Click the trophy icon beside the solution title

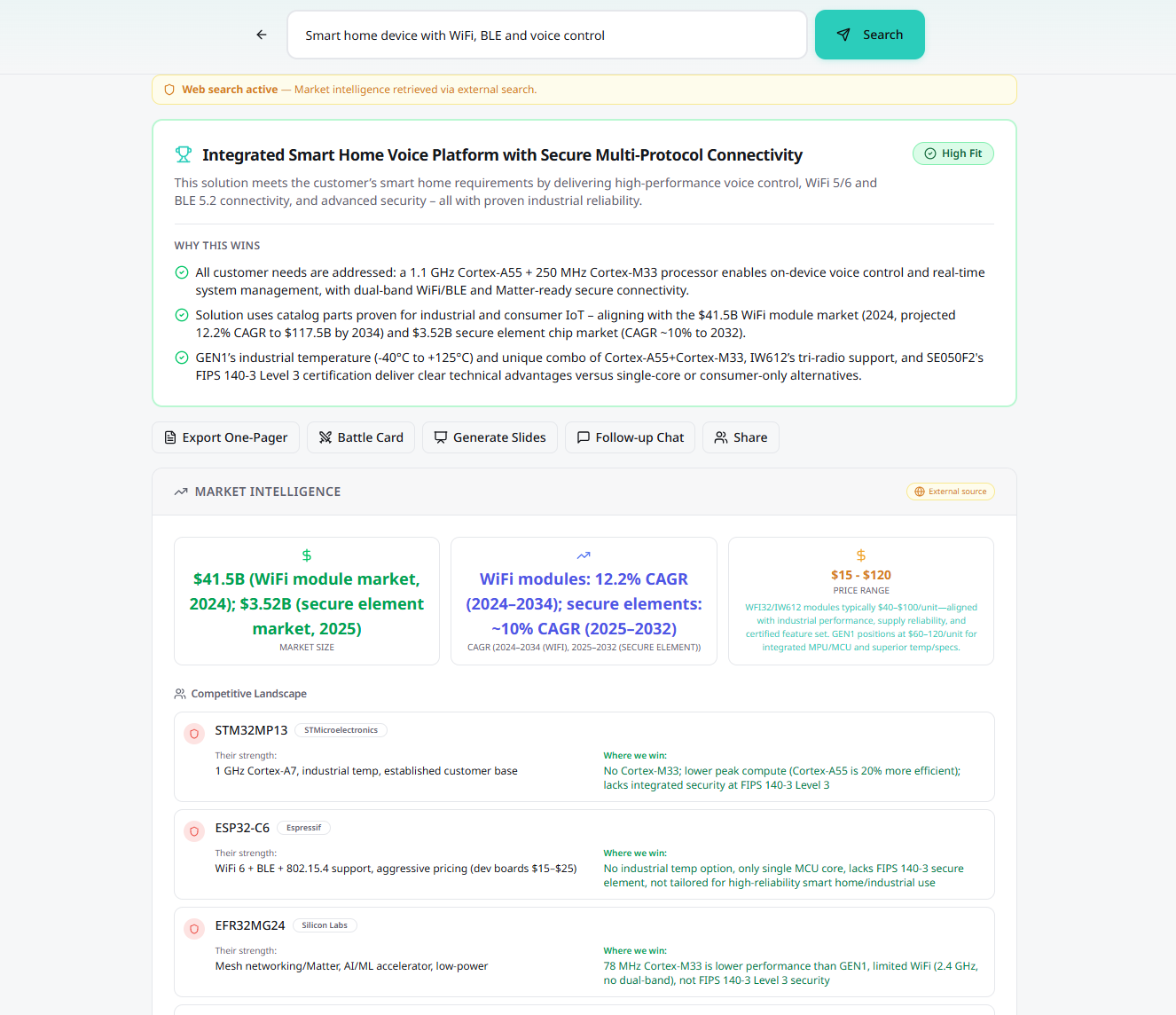(x=184, y=154)
